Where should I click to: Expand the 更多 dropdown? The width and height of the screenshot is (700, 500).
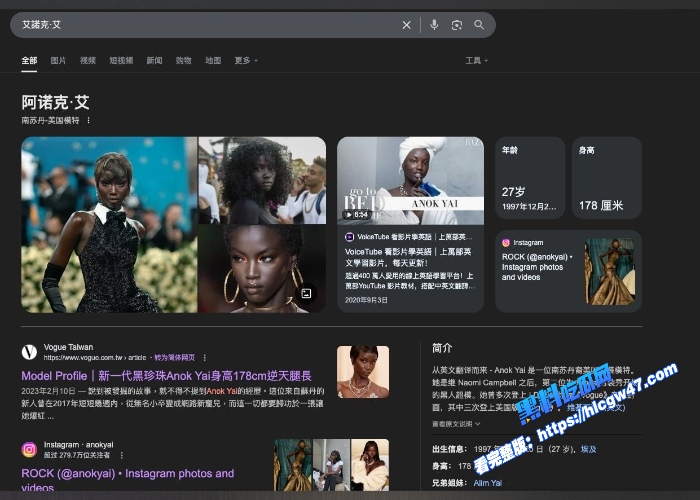246,60
